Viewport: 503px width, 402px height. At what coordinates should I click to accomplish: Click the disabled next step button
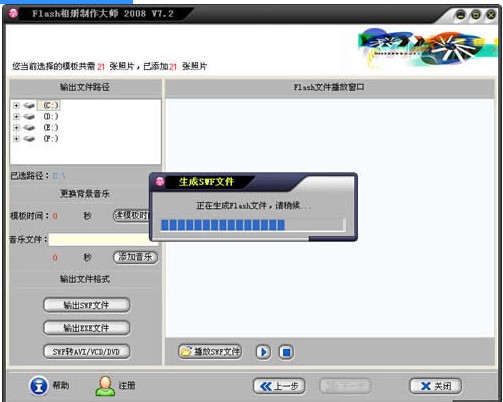pyautogui.click(x=345, y=386)
